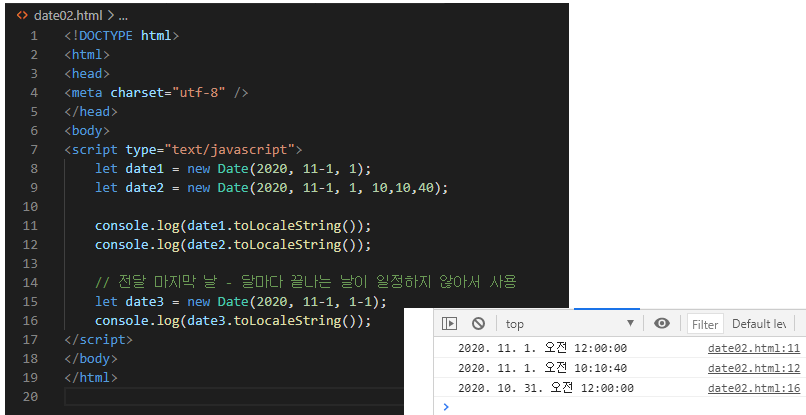The height and width of the screenshot is (415, 806).
Task: Click the console.log(date2.toLocaleString()) line
Action: pyautogui.click(x=233, y=245)
